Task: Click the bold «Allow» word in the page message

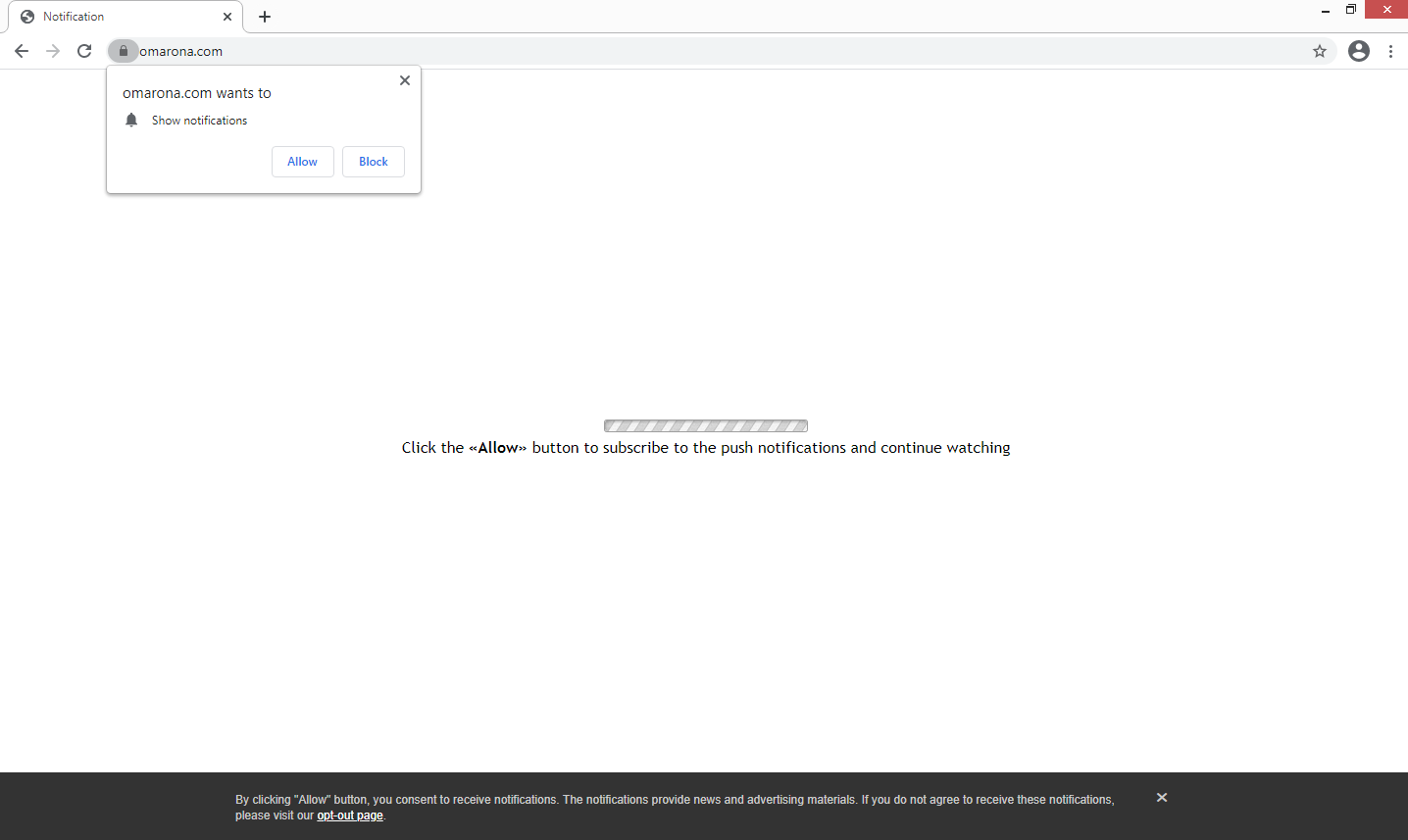Action: pos(498,448)
